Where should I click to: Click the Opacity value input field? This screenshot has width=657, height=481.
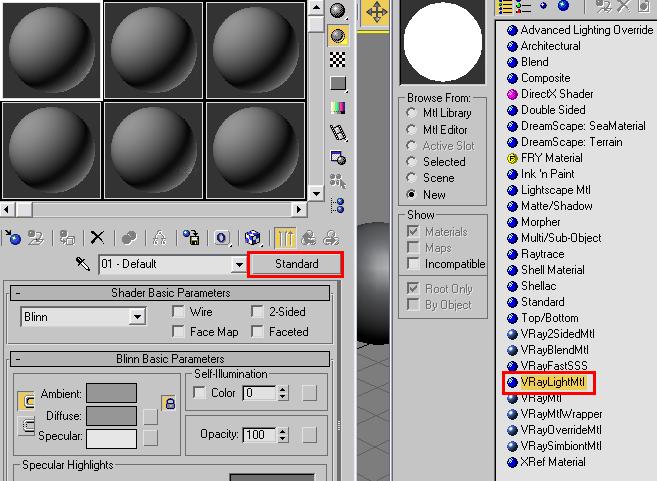tap(259, 435)
